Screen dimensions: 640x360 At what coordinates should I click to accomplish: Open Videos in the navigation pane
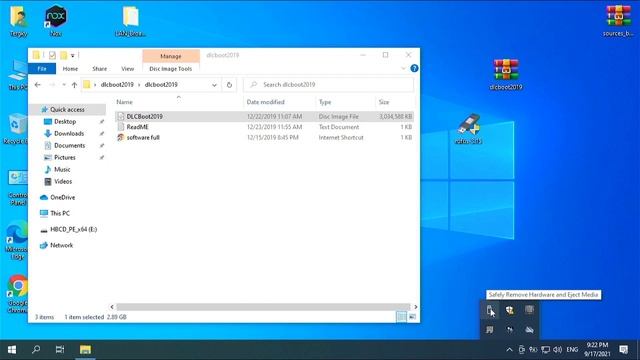click(63, 182)
